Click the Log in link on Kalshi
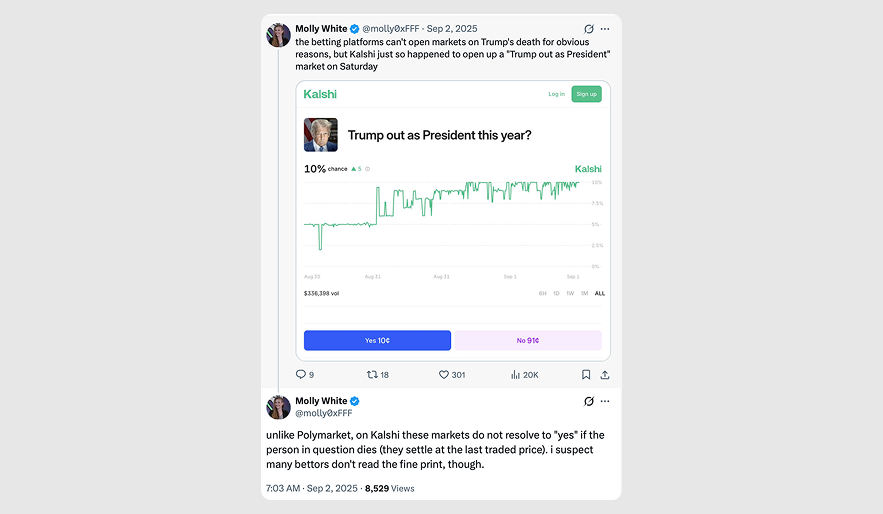Screen dimensions: 883x514 pyautogui.click(x=556, y=94)
